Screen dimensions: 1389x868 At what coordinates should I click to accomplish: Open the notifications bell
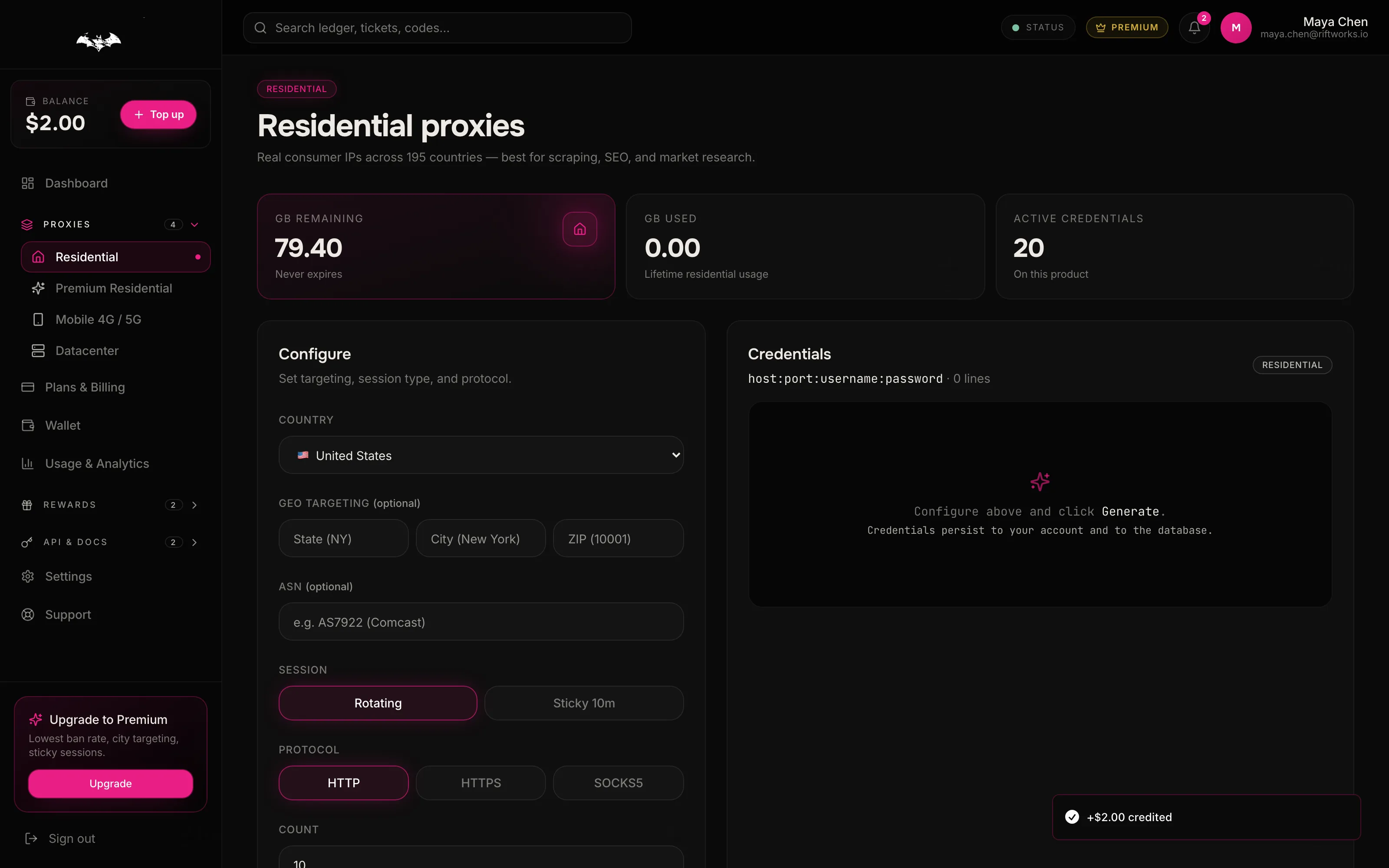1194,27
